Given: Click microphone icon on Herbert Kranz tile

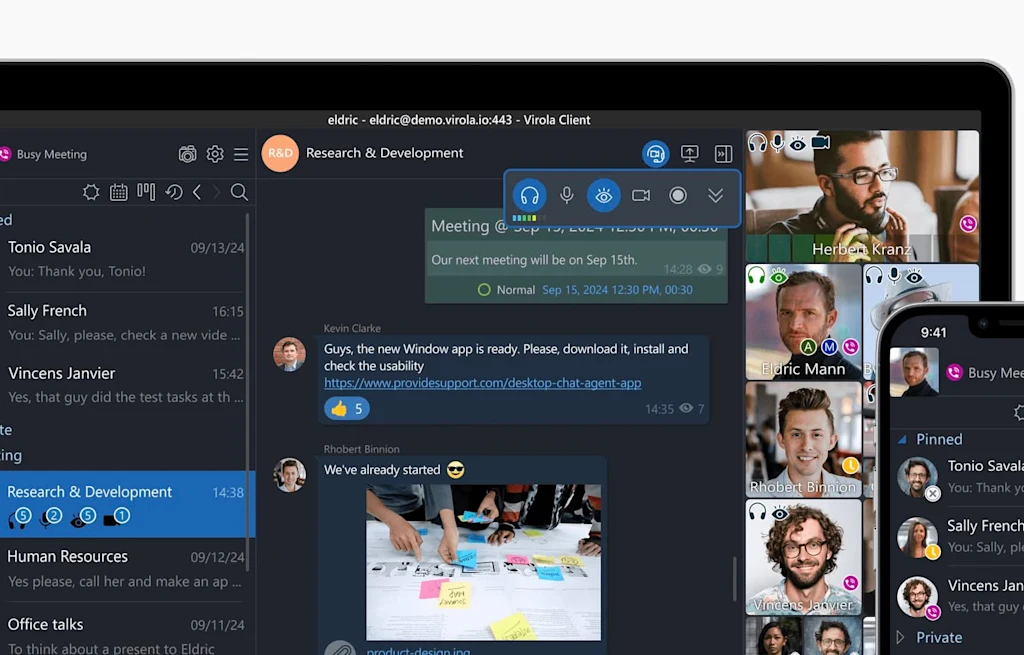Looking at the screenshot, I should (x=778, y=143).
